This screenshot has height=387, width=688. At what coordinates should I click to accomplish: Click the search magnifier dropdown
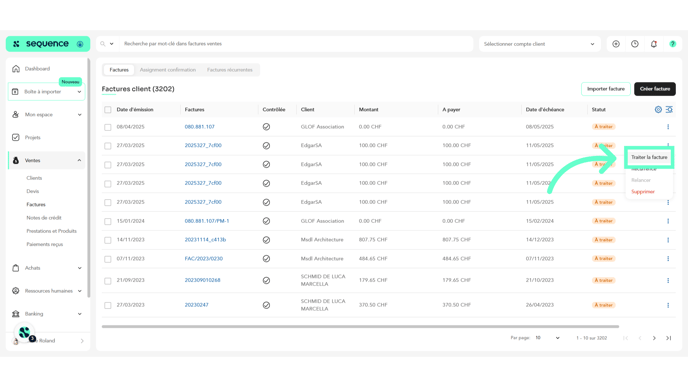(107, 44)
